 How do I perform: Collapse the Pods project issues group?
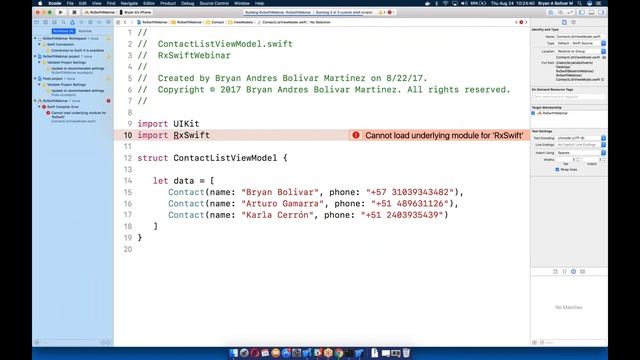(x=35, y=78)
